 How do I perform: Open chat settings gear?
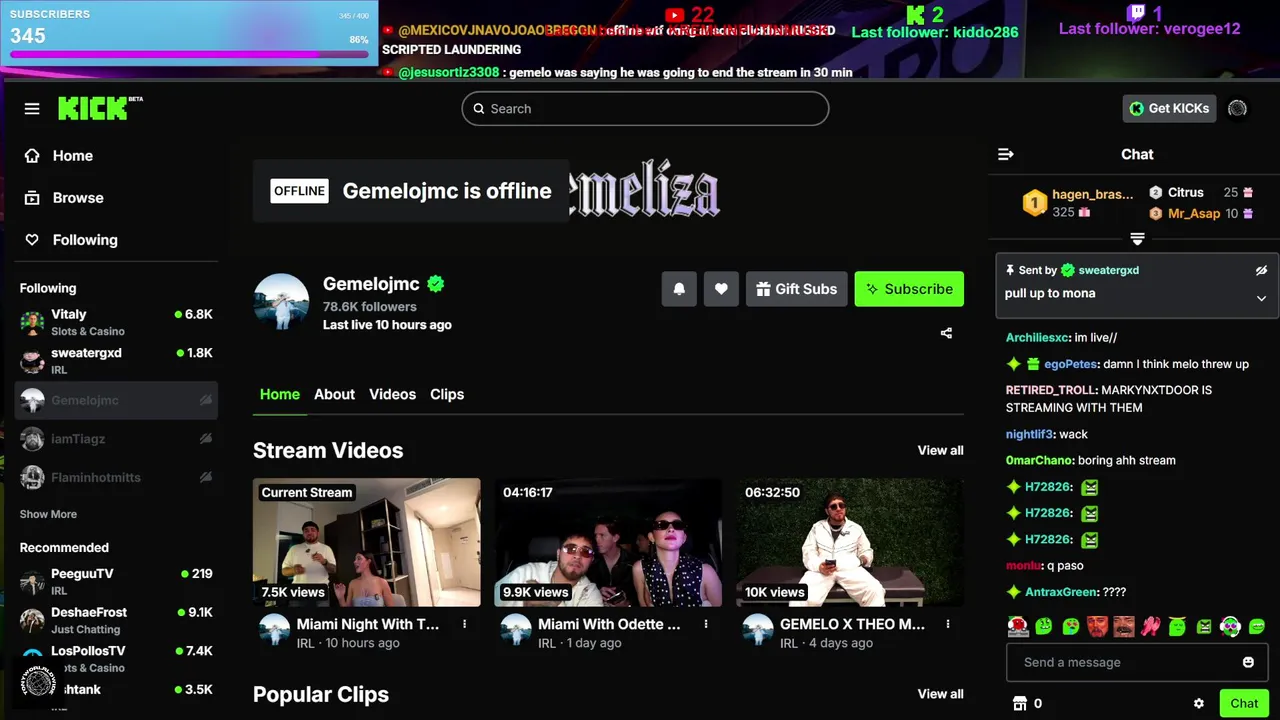[x=1199, y=703]
